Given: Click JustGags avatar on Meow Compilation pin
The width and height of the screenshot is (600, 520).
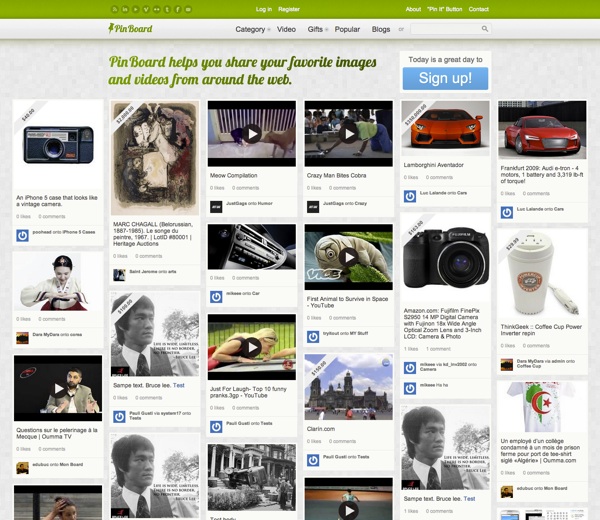Looking at the screenshot, I should (216, 207).
